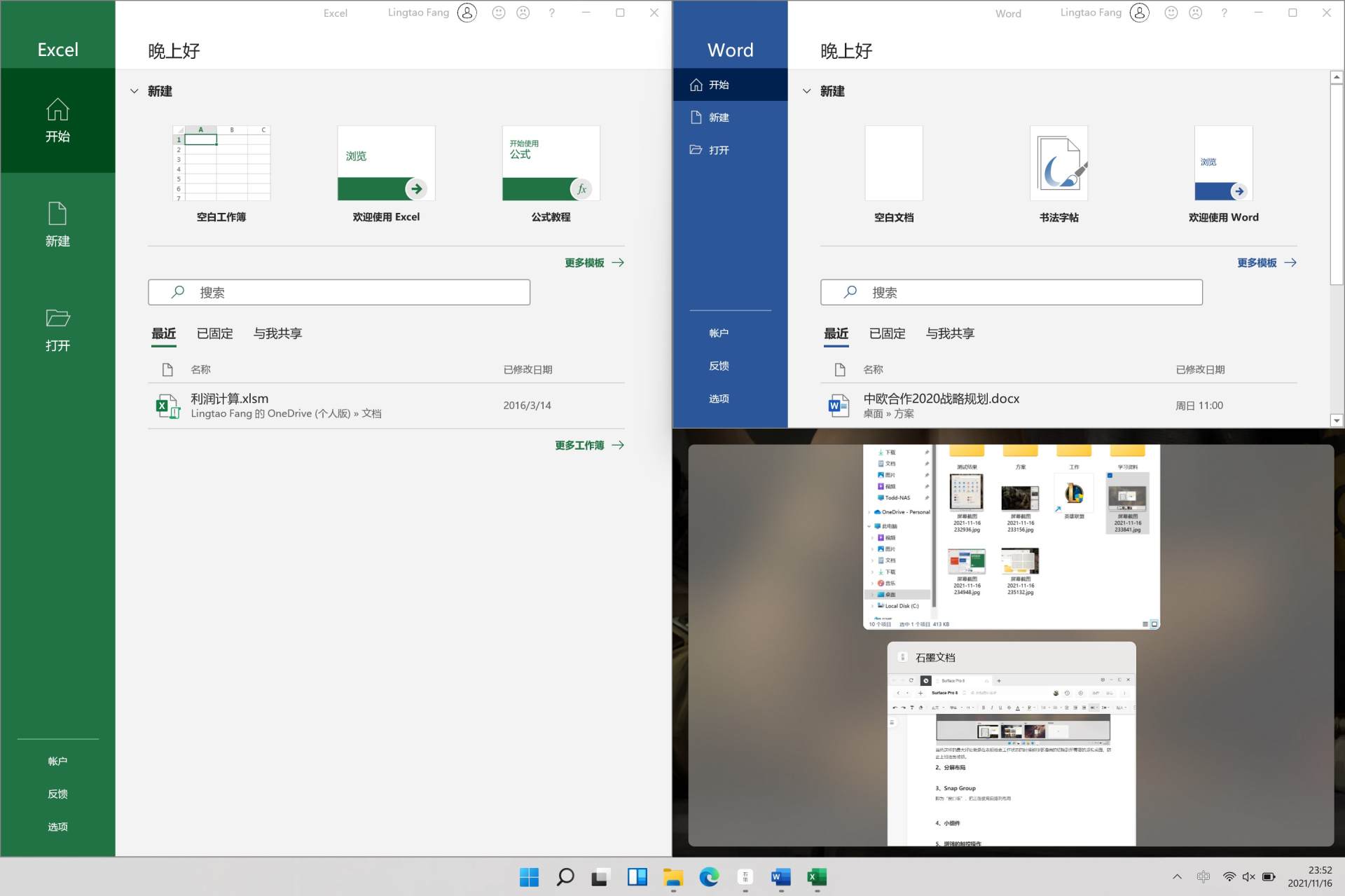Scroll down the Word recent files list
The height and width of the screenshot is (896, 1345).
(x=1337, y=420)
